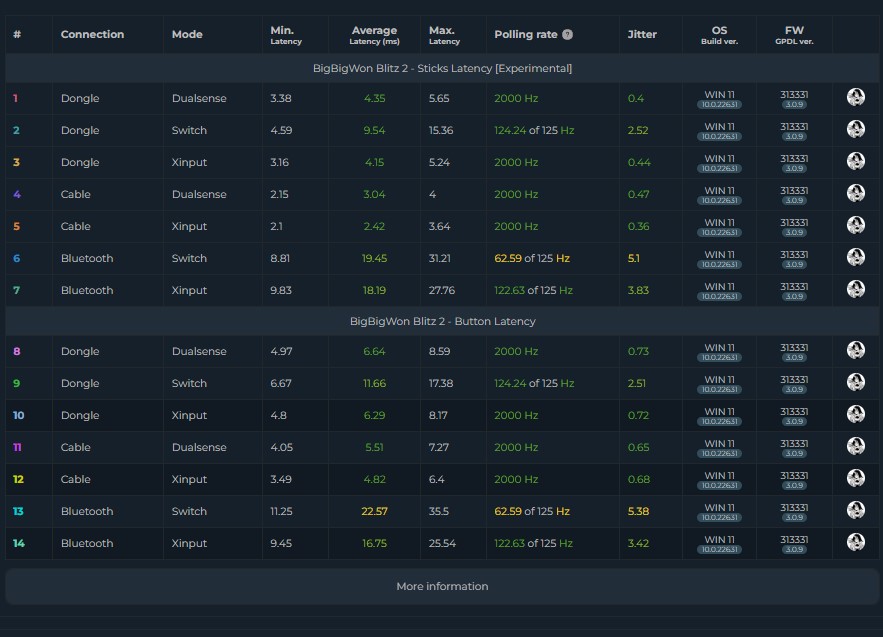Click average latency value 4.15
This screenshot has height=637, width=883.
click(374, 162)
